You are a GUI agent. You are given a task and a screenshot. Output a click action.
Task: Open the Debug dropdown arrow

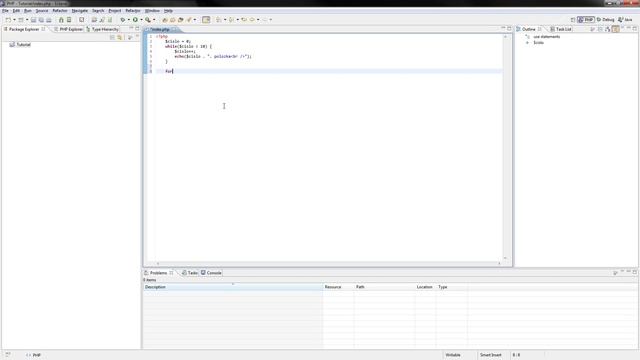128,20
